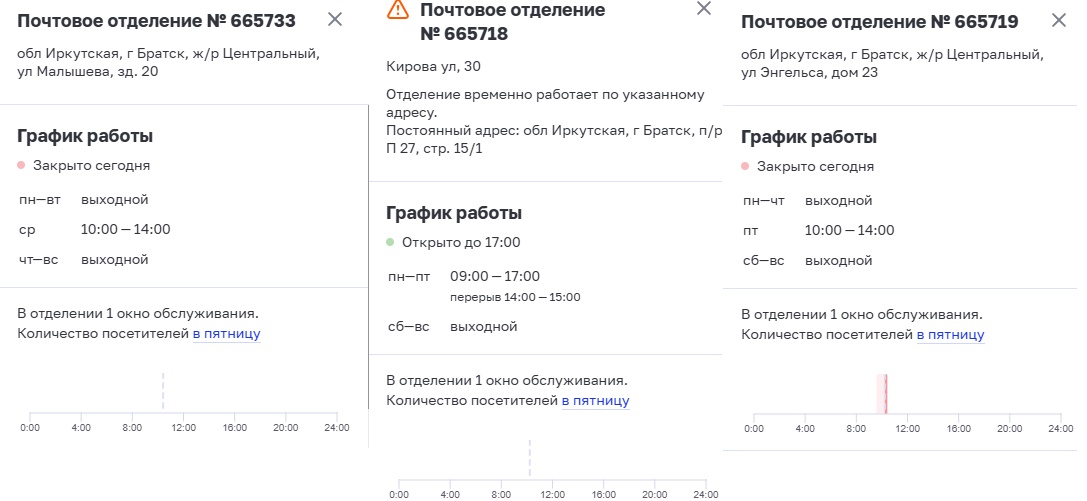Click the 'пт 10:00 – 14:00' schedule row
Screen dimensions: 1087x501
[818, 230]
